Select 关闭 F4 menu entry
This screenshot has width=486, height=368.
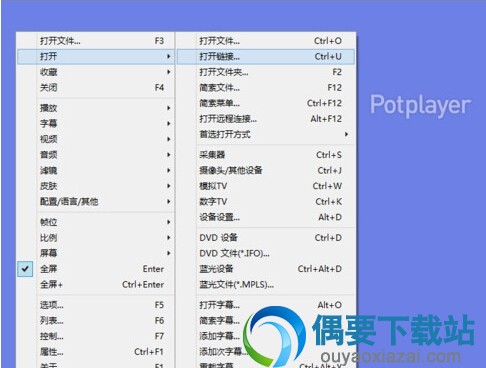(95, 88)
